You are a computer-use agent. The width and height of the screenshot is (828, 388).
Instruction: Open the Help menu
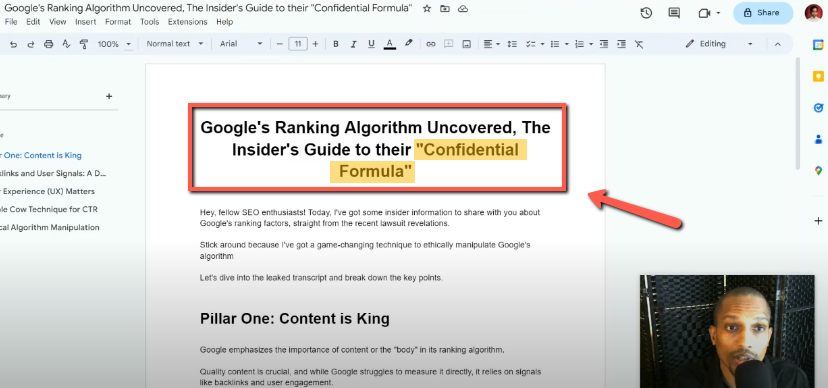click(224, 22)
